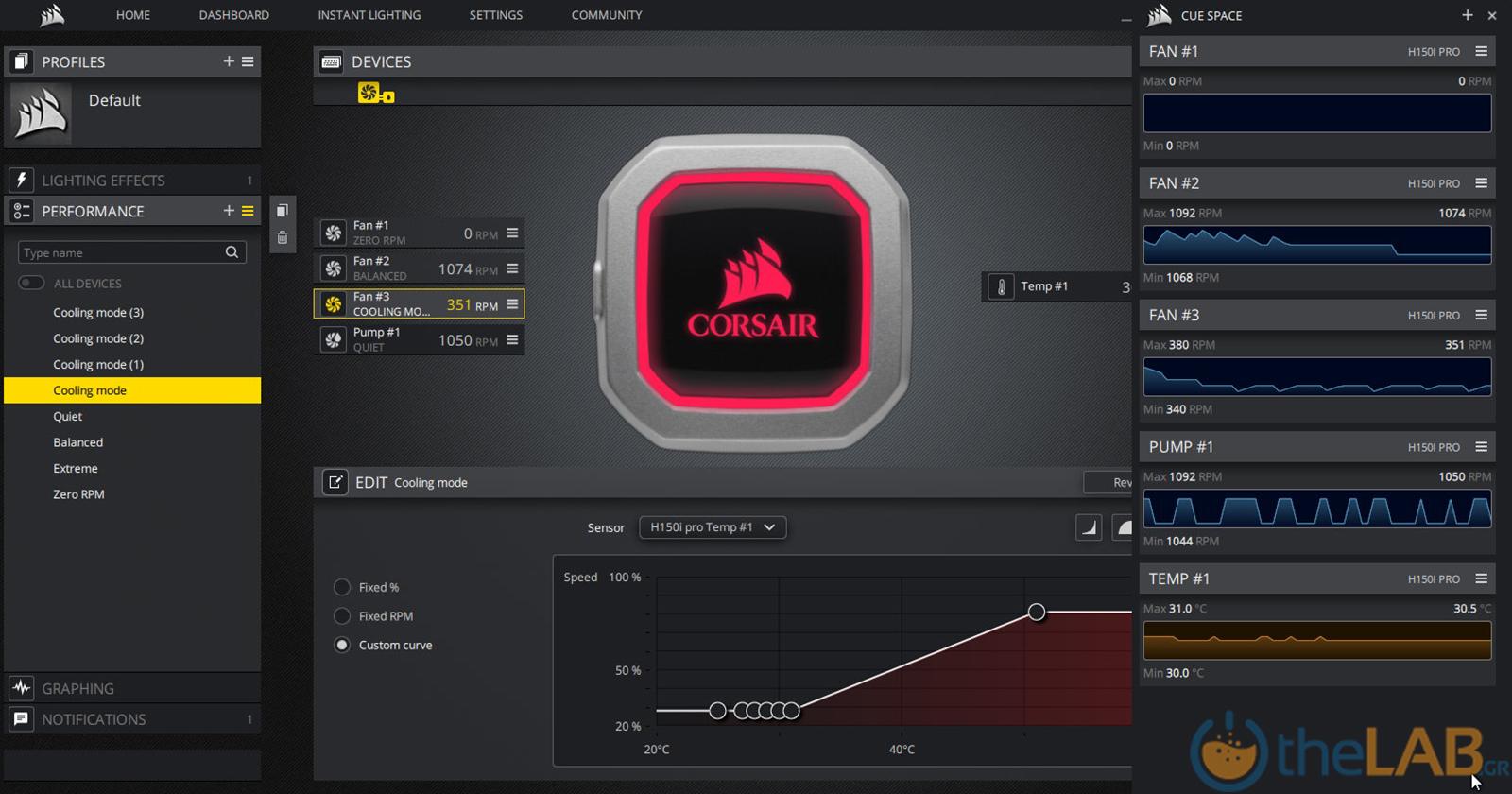The height and width of the screenshot is (794, 1512).
Task: Select the yellow H150i device icon
Action: 375,93
